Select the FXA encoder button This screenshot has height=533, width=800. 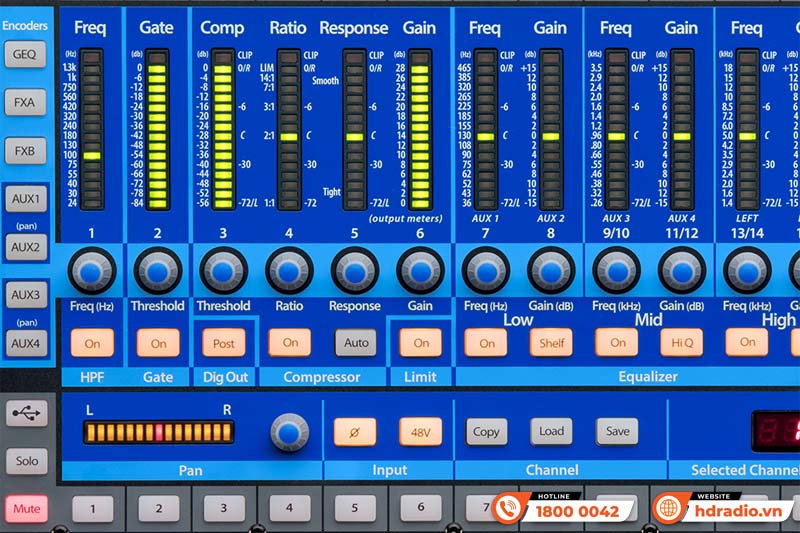pyautogui.click(x=25, y=103)
